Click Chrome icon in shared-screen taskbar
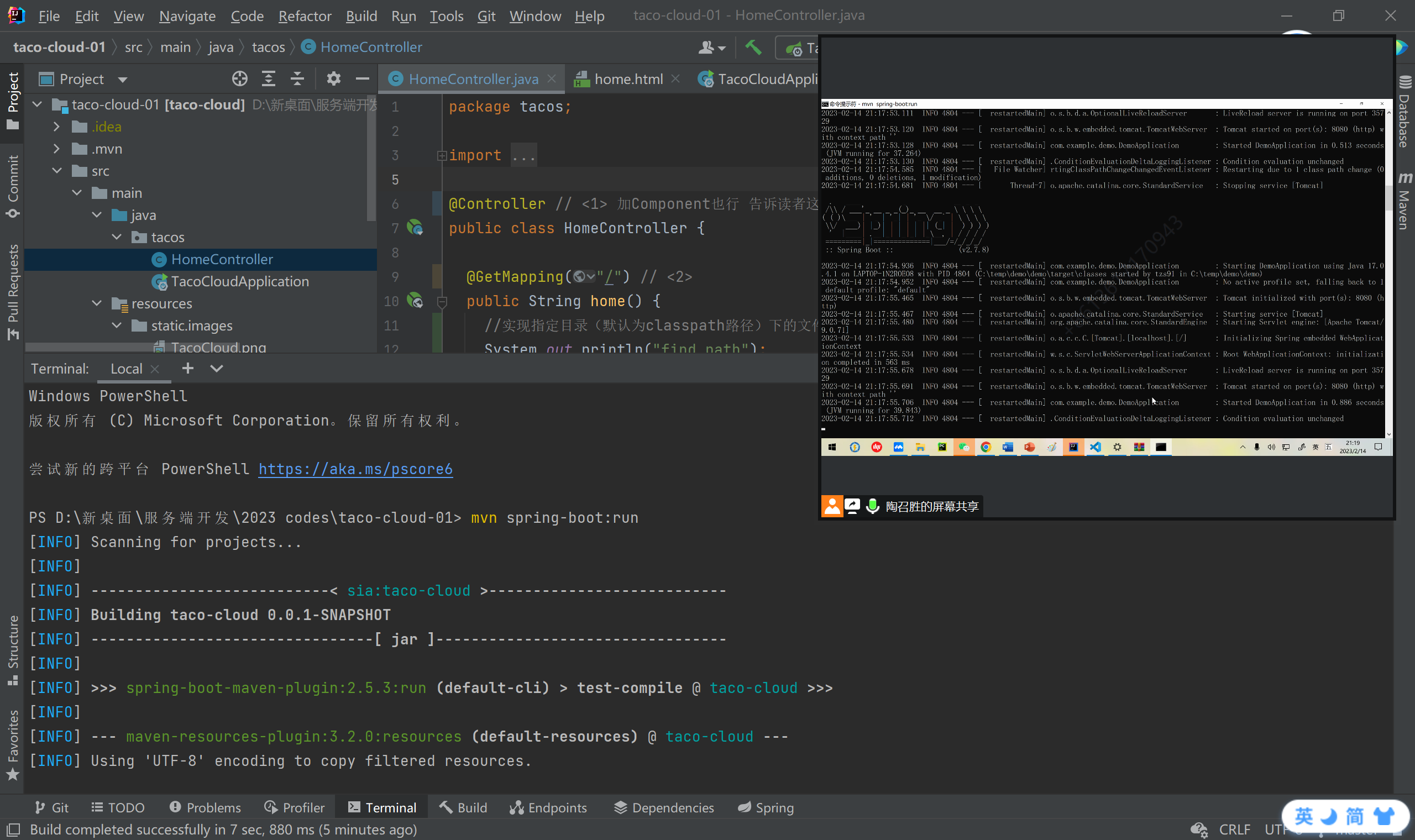1415x840 pixels. pyautogui.click(x=986, y=447)
